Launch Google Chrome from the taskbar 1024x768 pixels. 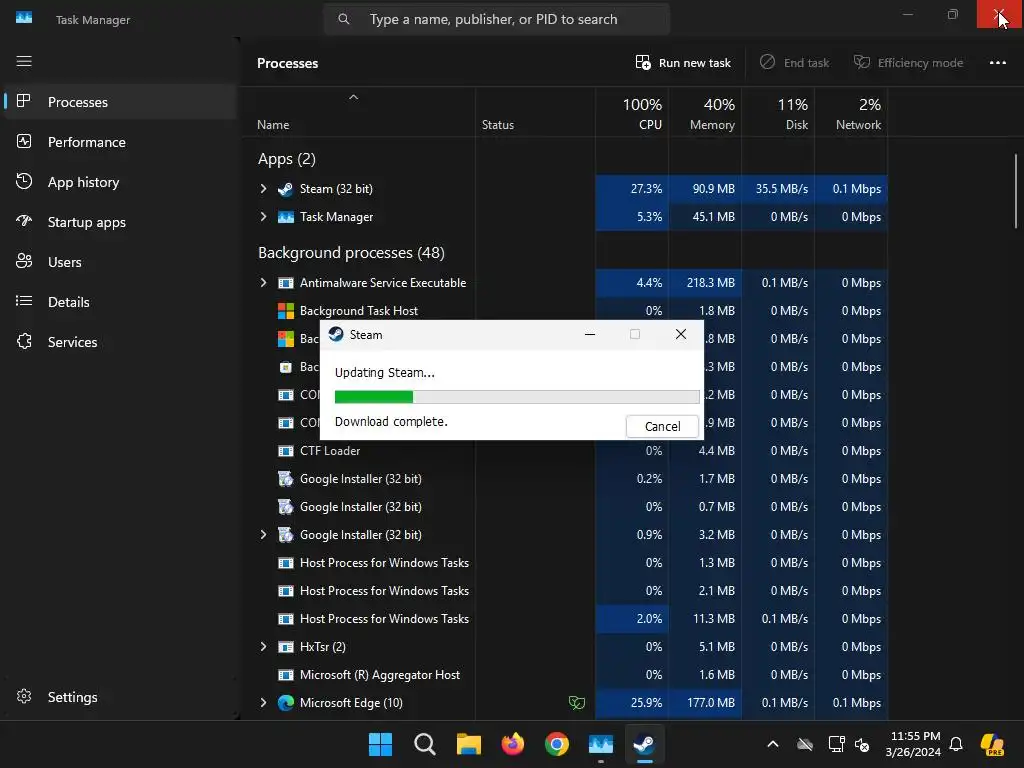tap(556, 744)
